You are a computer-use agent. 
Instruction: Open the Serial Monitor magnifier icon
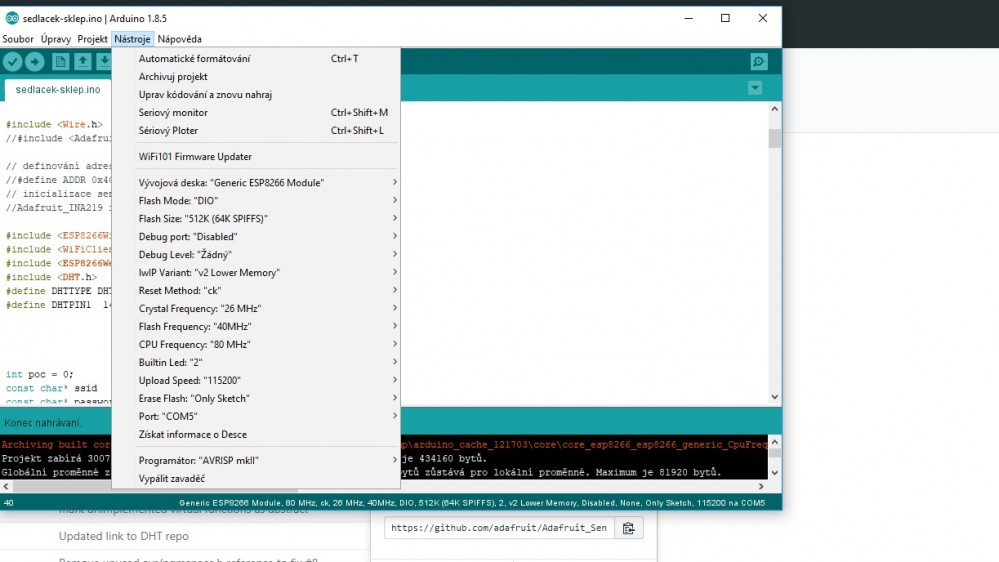pos(759,62)
